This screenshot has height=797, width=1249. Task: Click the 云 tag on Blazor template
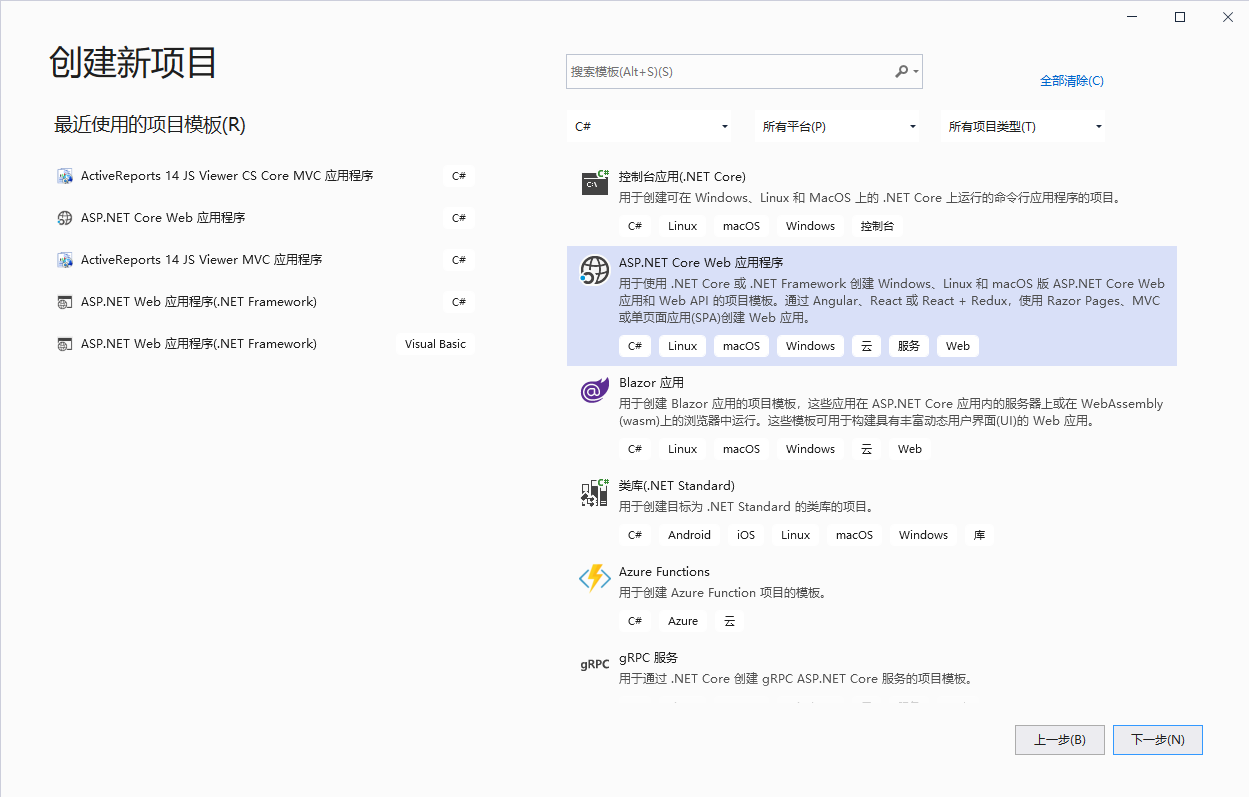coord(867,449)
